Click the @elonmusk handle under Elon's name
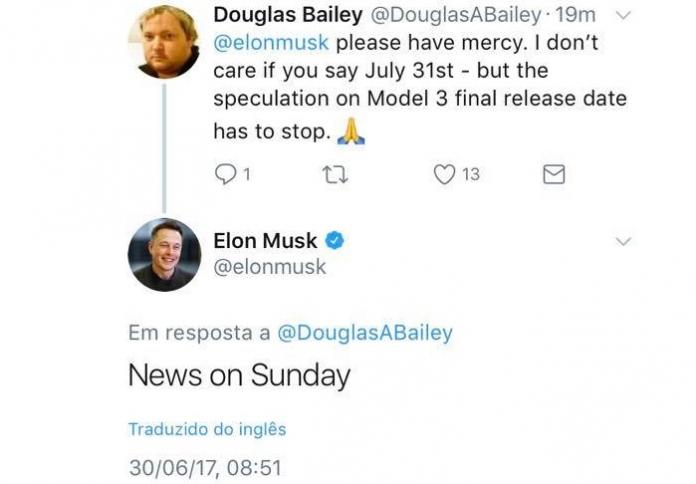The width and height of the screenshot is (696, 484). click(269, 268)
